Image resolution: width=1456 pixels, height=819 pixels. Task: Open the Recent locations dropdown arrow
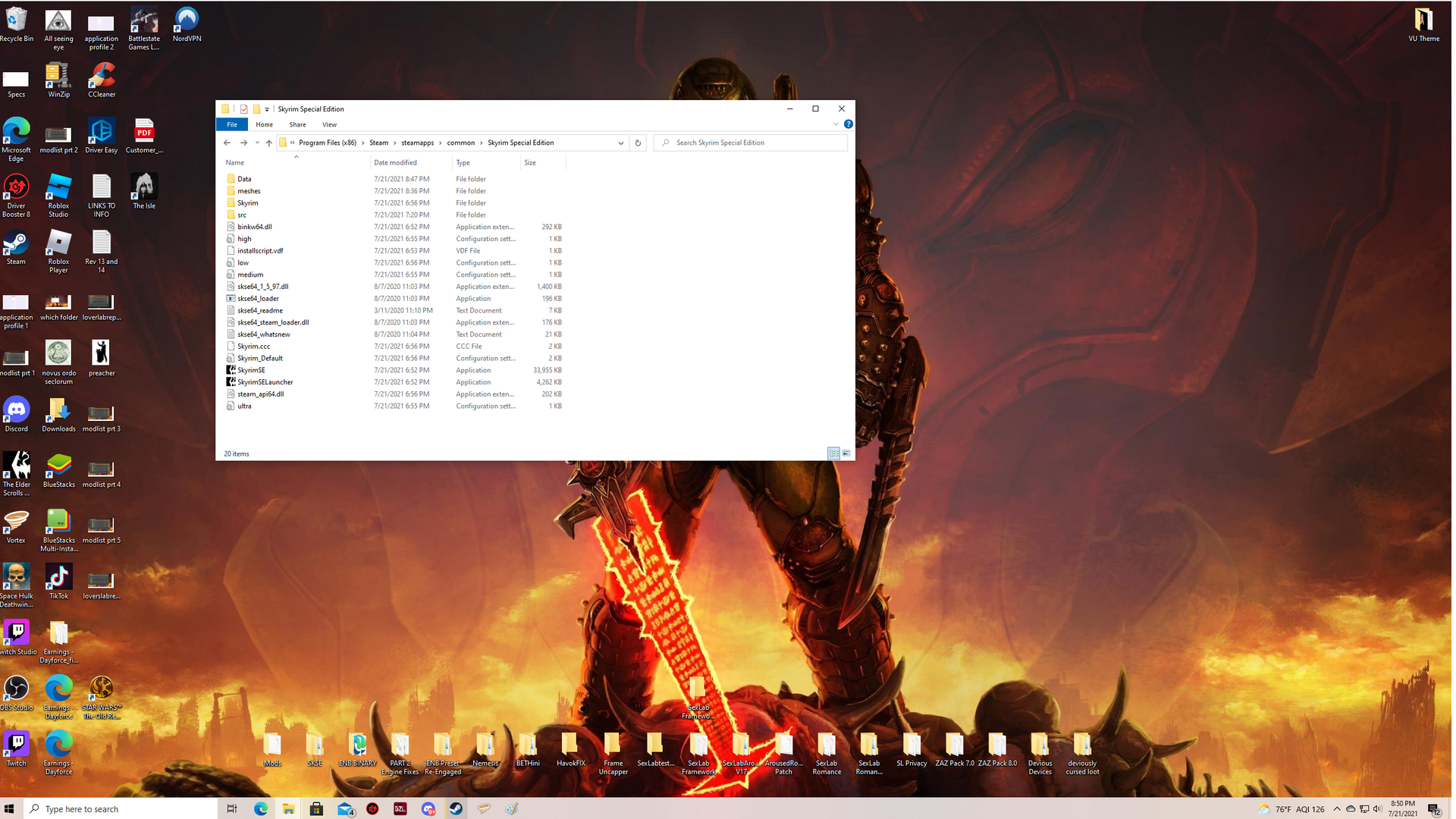[x=257, y=143]
